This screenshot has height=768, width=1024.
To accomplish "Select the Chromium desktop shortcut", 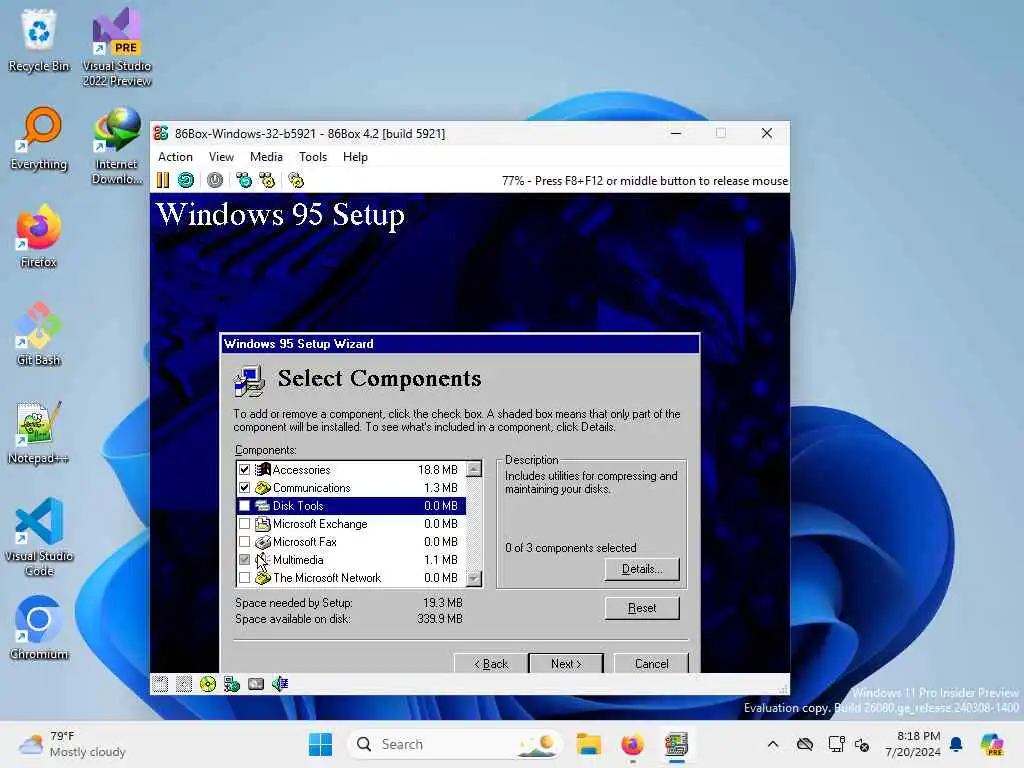I will click(39, 628).
